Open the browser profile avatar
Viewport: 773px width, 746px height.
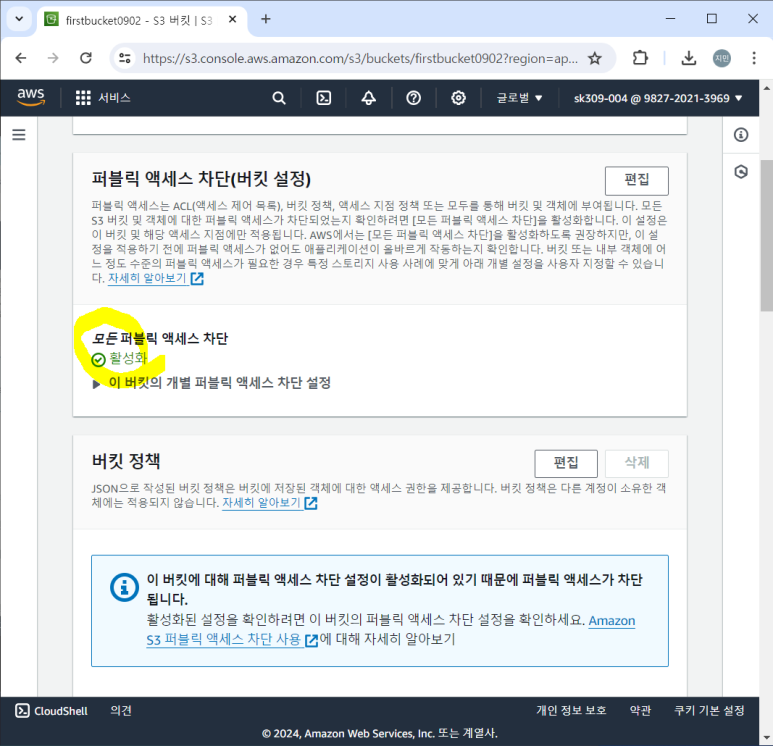[722, 58]
